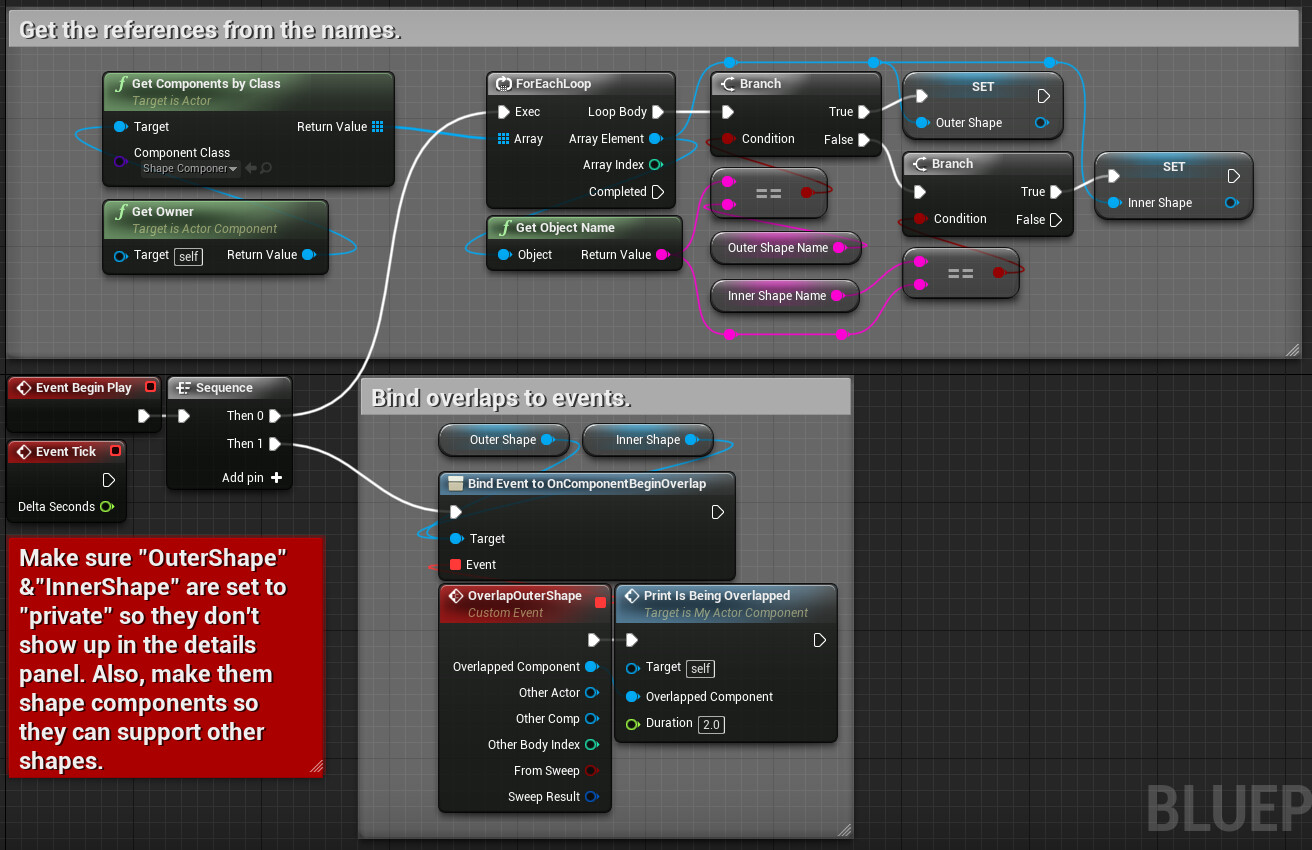
Task: Click the browse arrow beside Component Class
Action: click(251, 169)
